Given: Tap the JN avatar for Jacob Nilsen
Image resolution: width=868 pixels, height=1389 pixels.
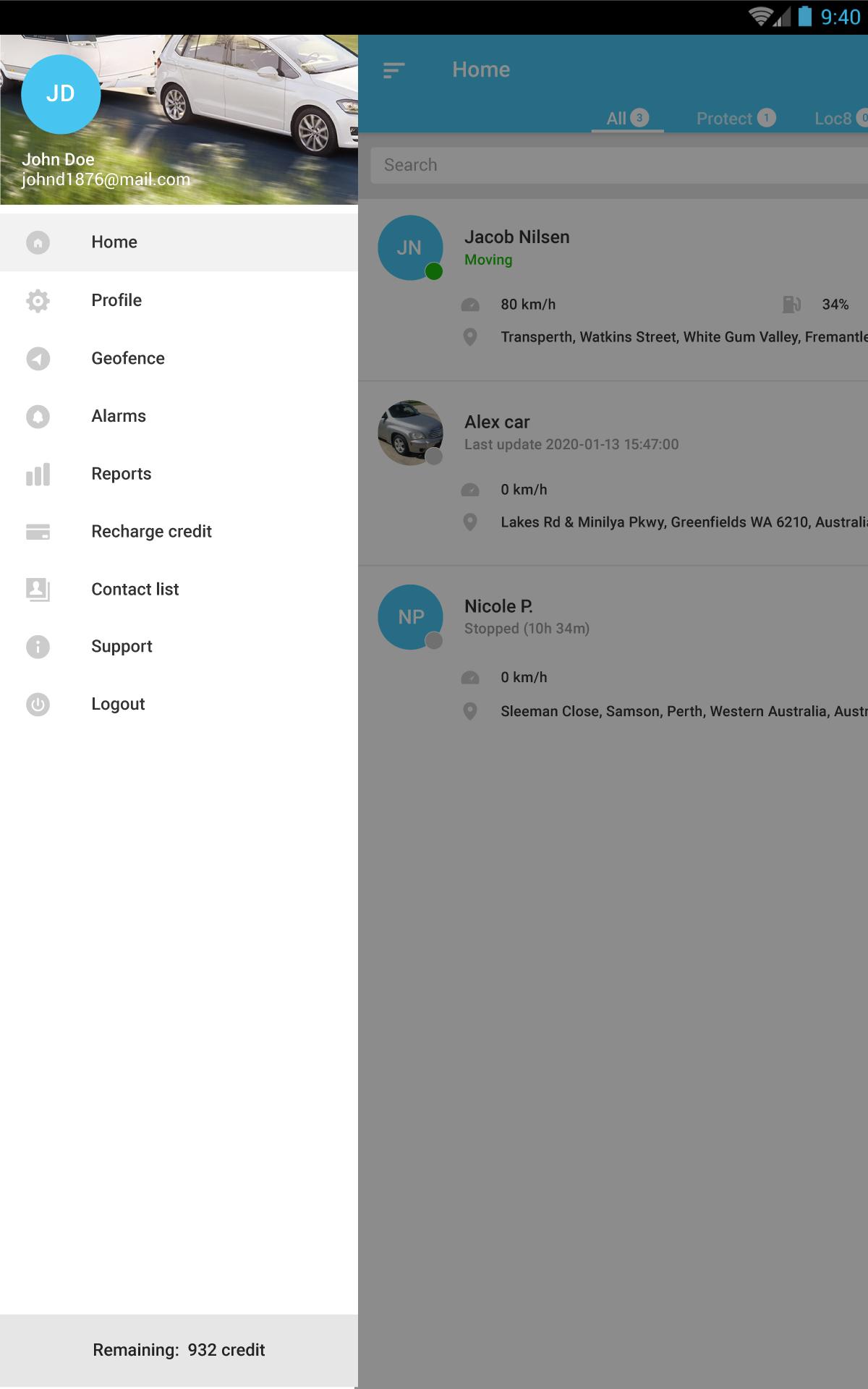Looking at the screenshot, I should pos(410,247).
